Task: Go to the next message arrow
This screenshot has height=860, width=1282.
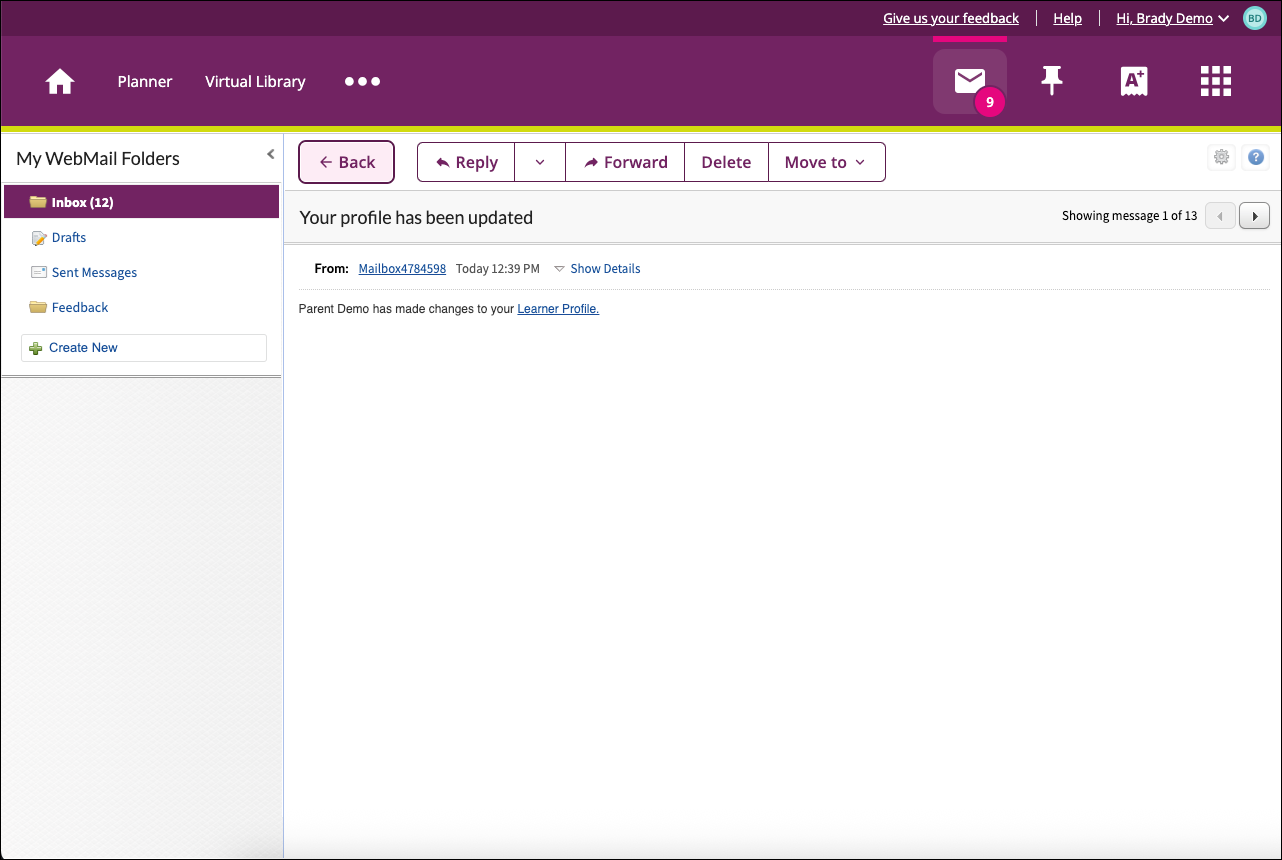Action: click(x=1254, y=216)
